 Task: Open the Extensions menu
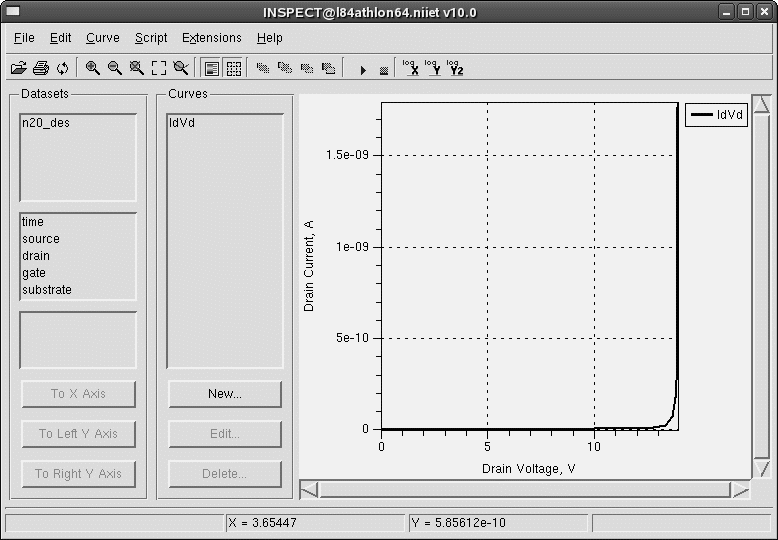(211, 38)
